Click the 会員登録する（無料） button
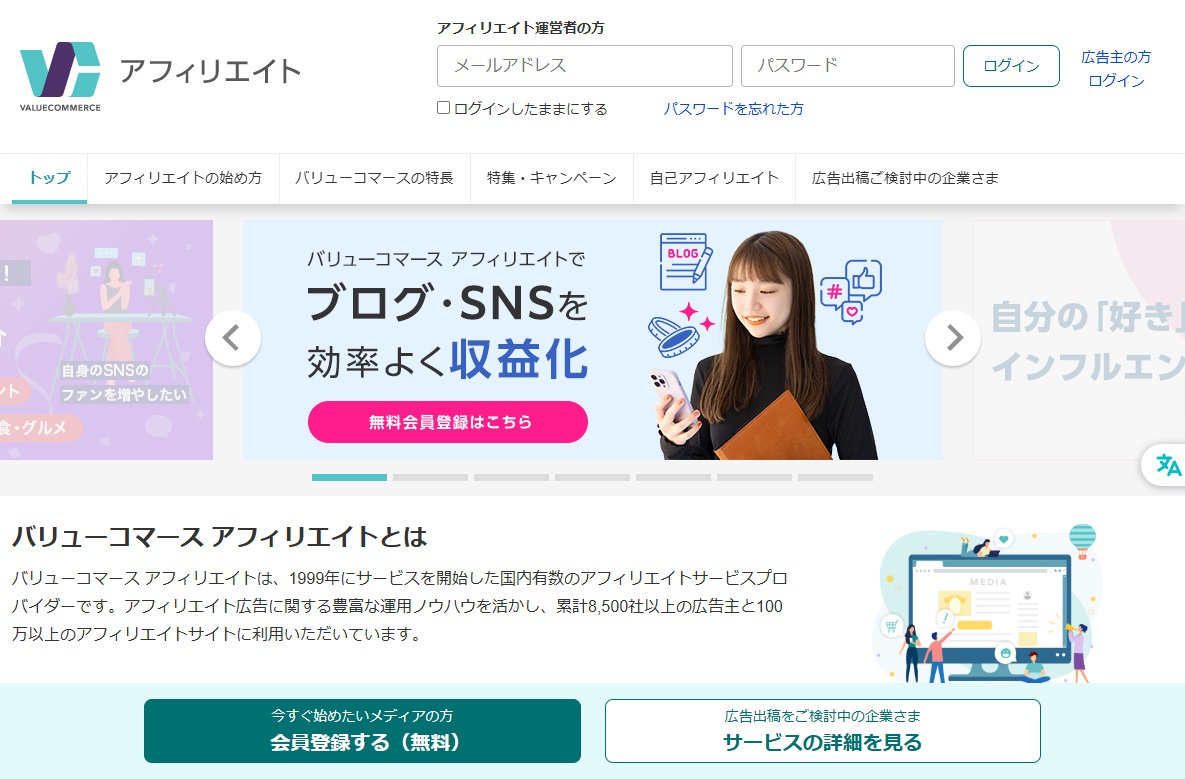1185x779 pixels. pos(363,731)
